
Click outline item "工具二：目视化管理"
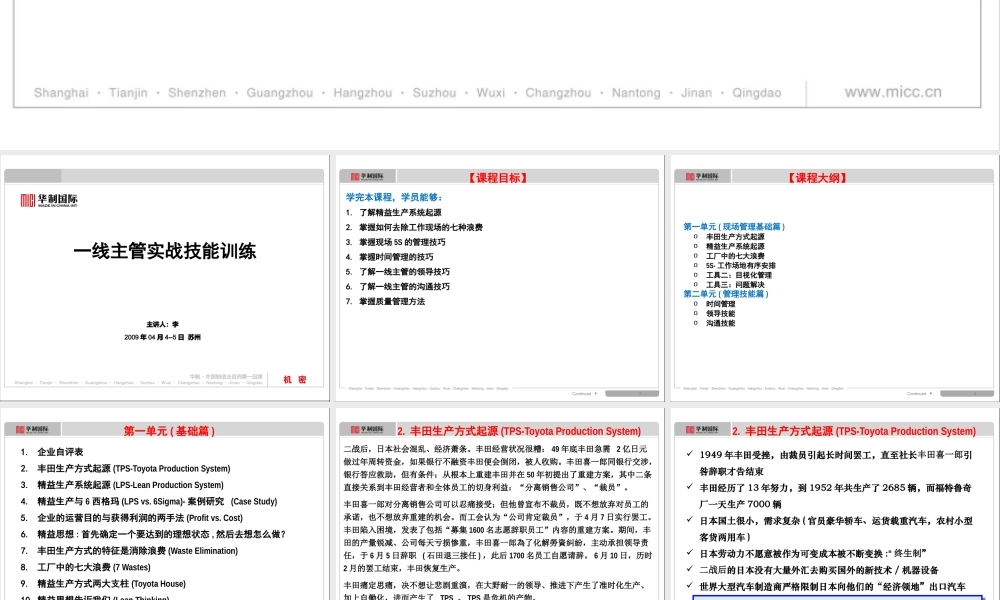(x=739, y=275)
